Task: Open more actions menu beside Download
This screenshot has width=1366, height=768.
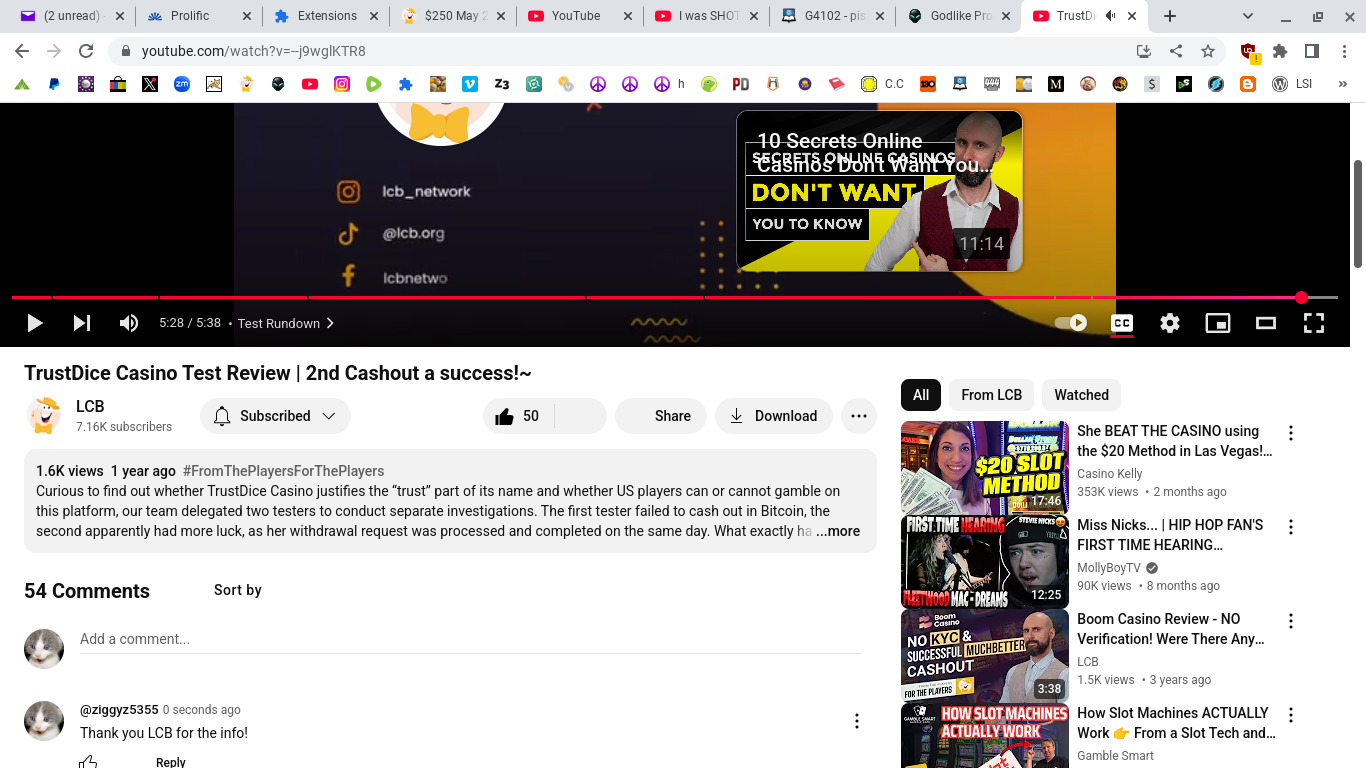Action: pos(859,416)
